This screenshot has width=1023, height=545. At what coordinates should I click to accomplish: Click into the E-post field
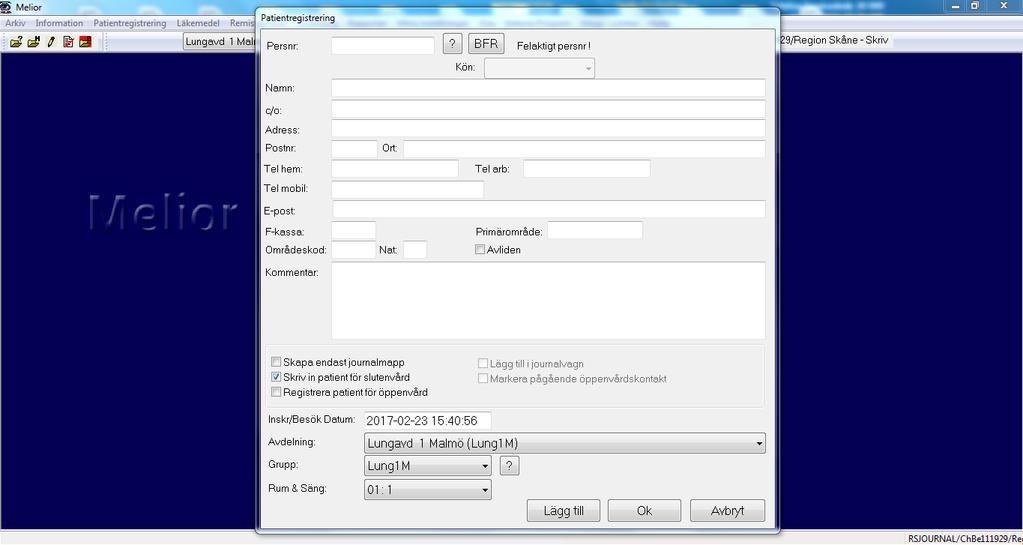pos(549,209)
